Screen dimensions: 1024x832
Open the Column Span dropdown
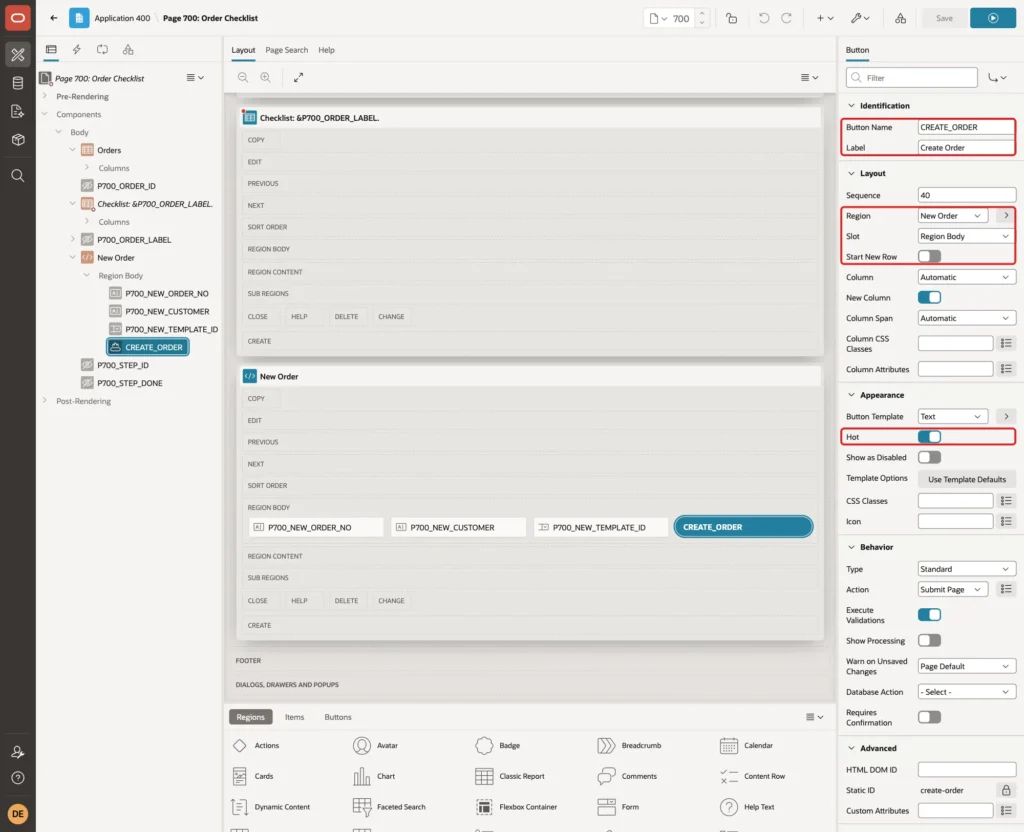pos(967,318)
